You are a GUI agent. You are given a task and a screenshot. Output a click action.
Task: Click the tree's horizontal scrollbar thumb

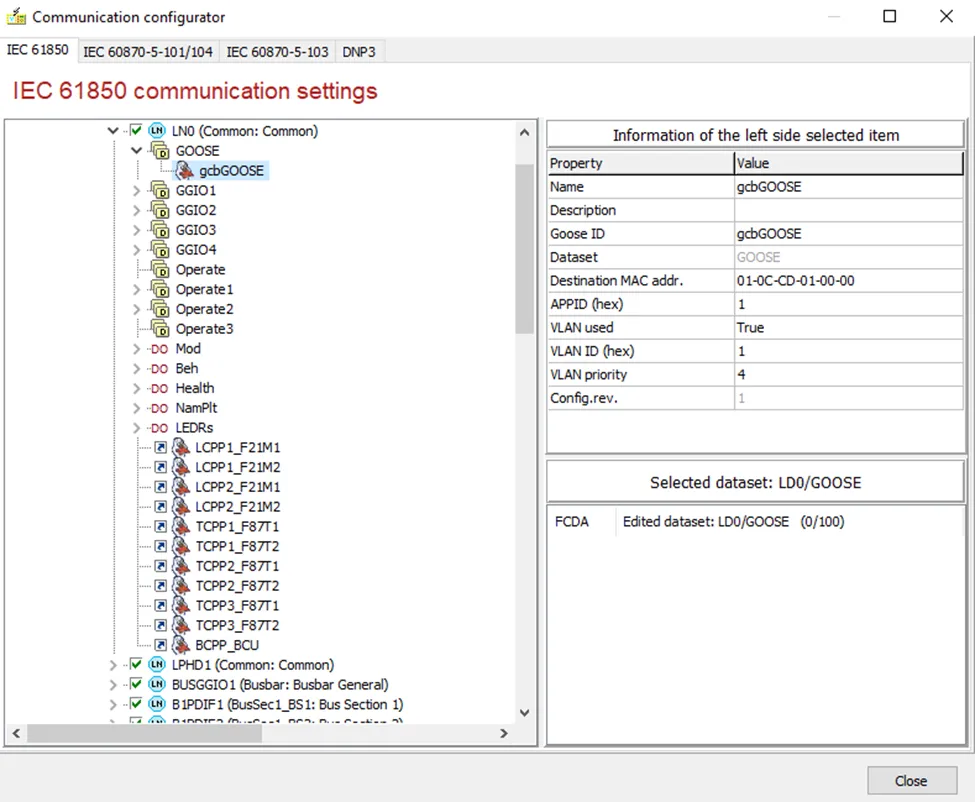[144, 734]
